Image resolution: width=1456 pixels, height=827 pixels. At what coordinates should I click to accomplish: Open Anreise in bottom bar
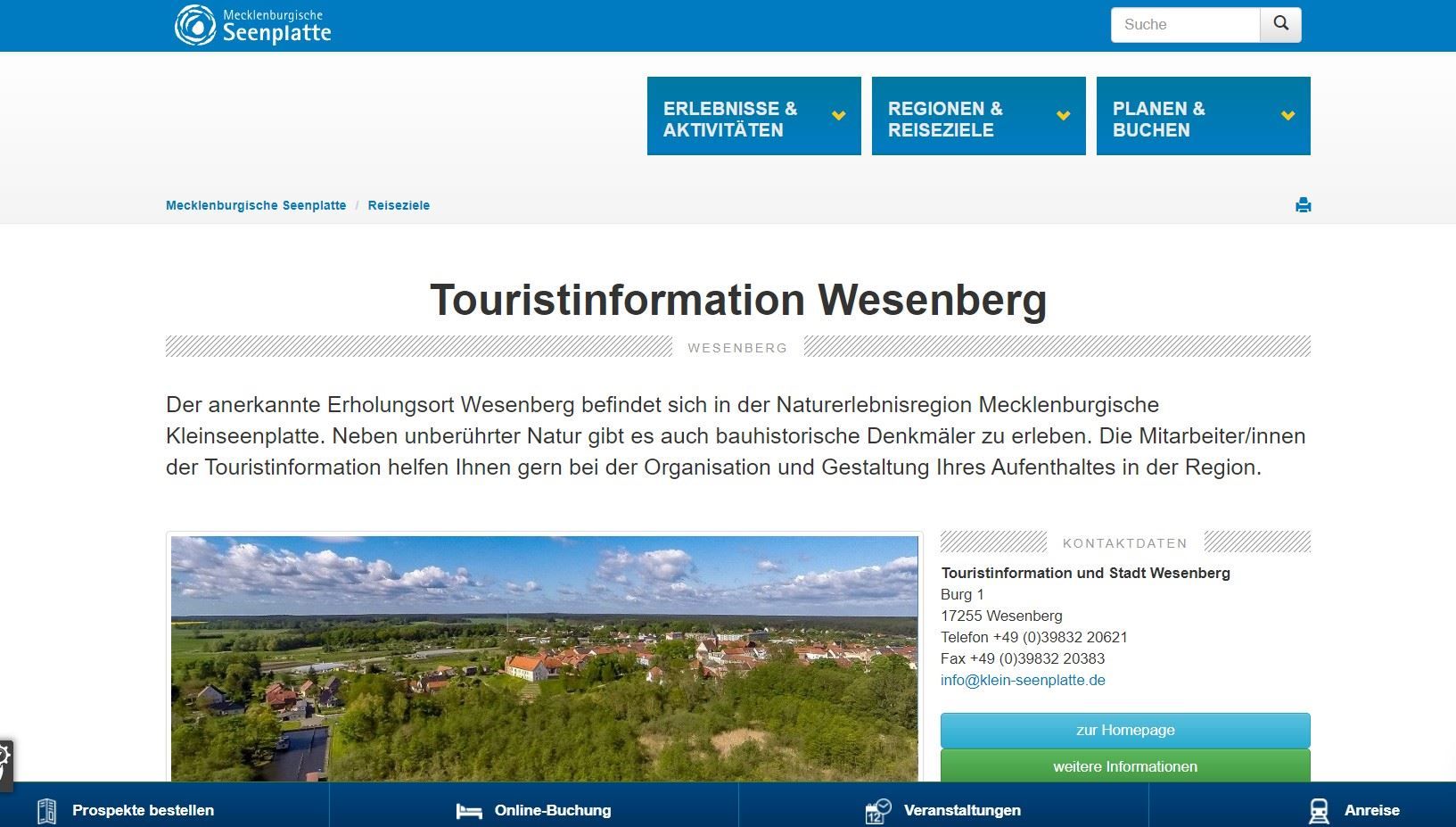1371,810
